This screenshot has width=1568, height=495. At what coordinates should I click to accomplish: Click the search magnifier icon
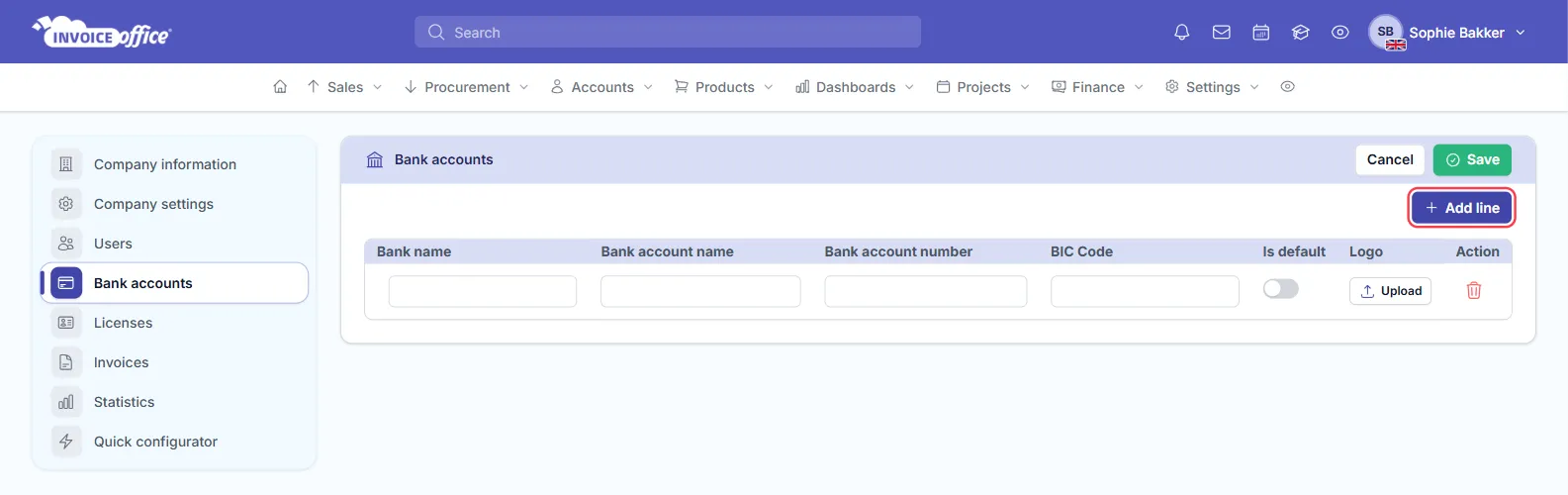(436, 33)
